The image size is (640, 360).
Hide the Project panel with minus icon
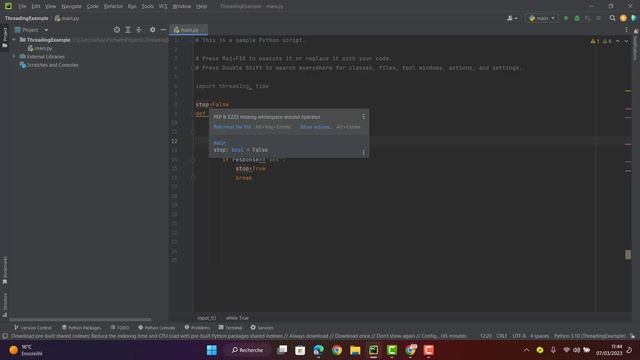click(x=163, y=30)
